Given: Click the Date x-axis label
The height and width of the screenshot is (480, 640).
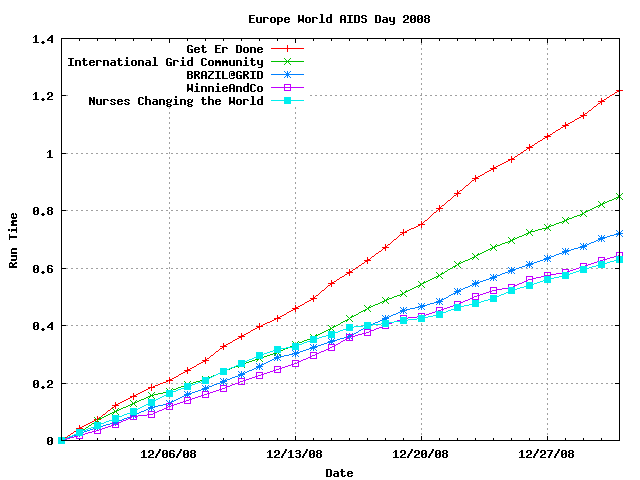Looking at the screenshot, I should (339, 472).
